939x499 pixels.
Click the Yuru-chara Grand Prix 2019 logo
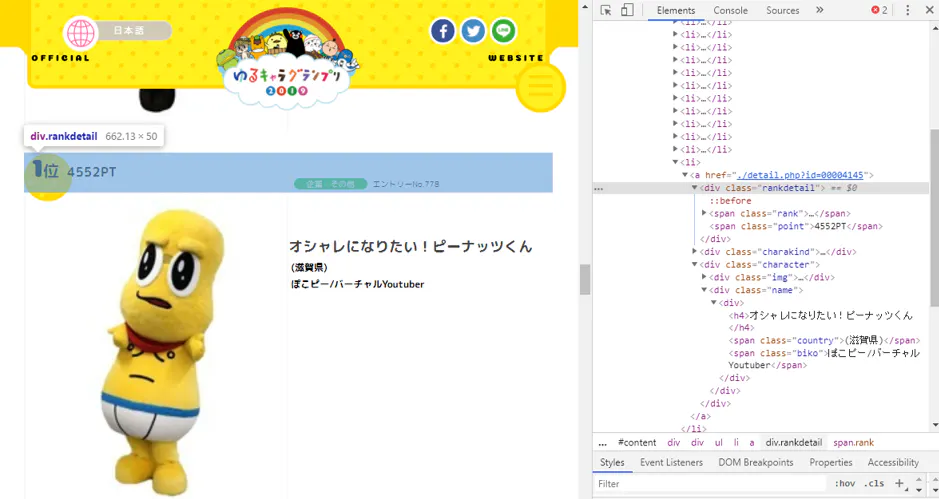287,60
